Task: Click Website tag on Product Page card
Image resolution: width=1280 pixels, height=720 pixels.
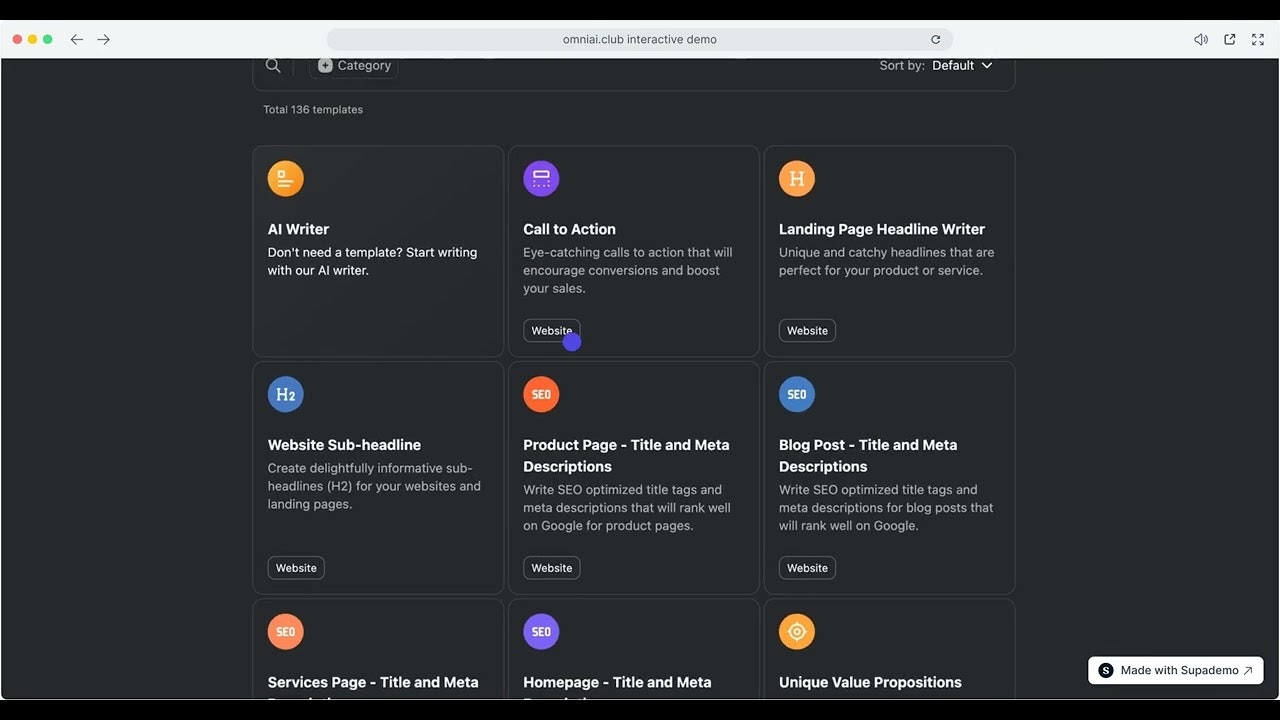Action: point(552,568)
